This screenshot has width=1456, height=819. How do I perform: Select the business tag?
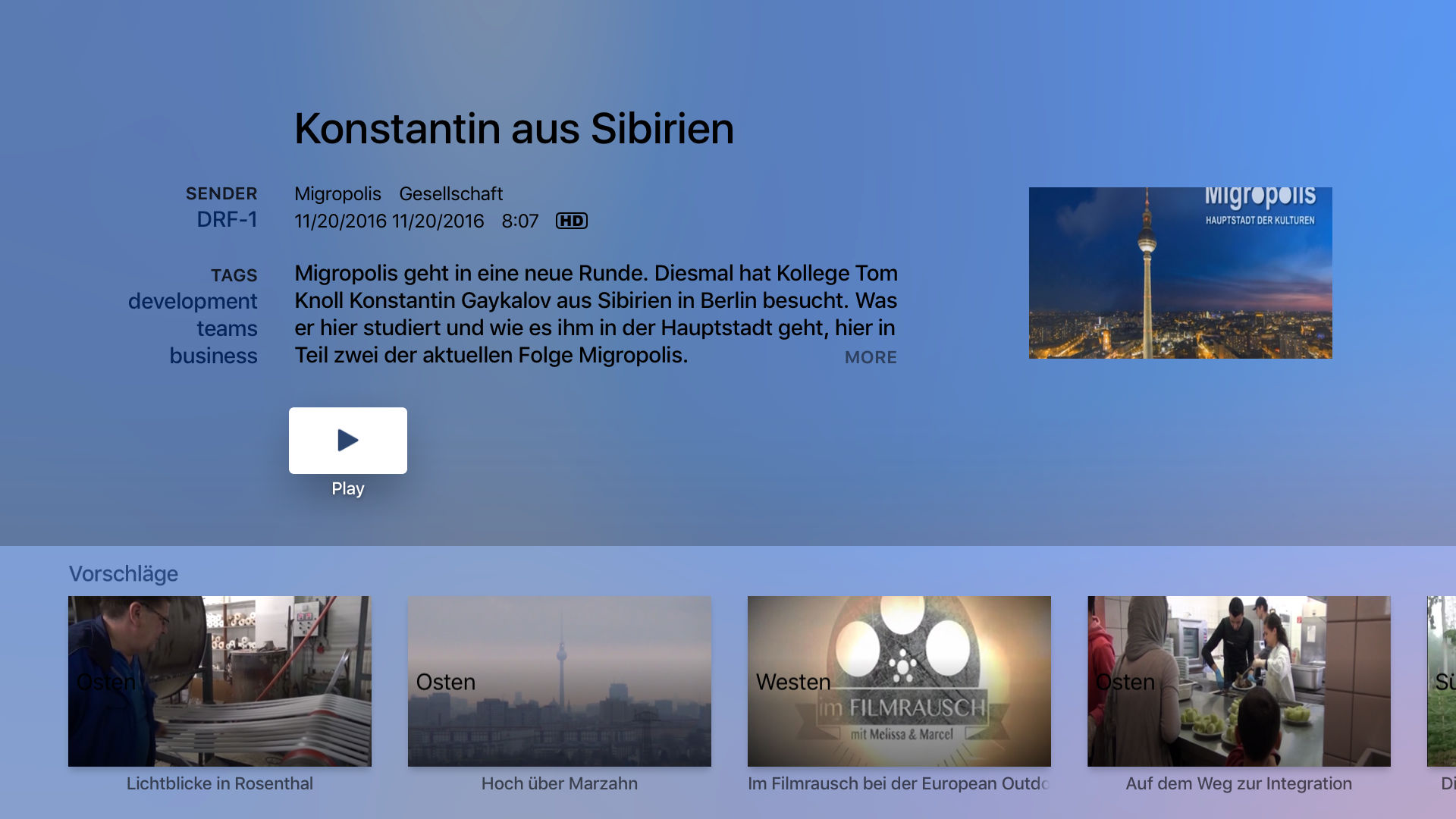pos(213,356)
